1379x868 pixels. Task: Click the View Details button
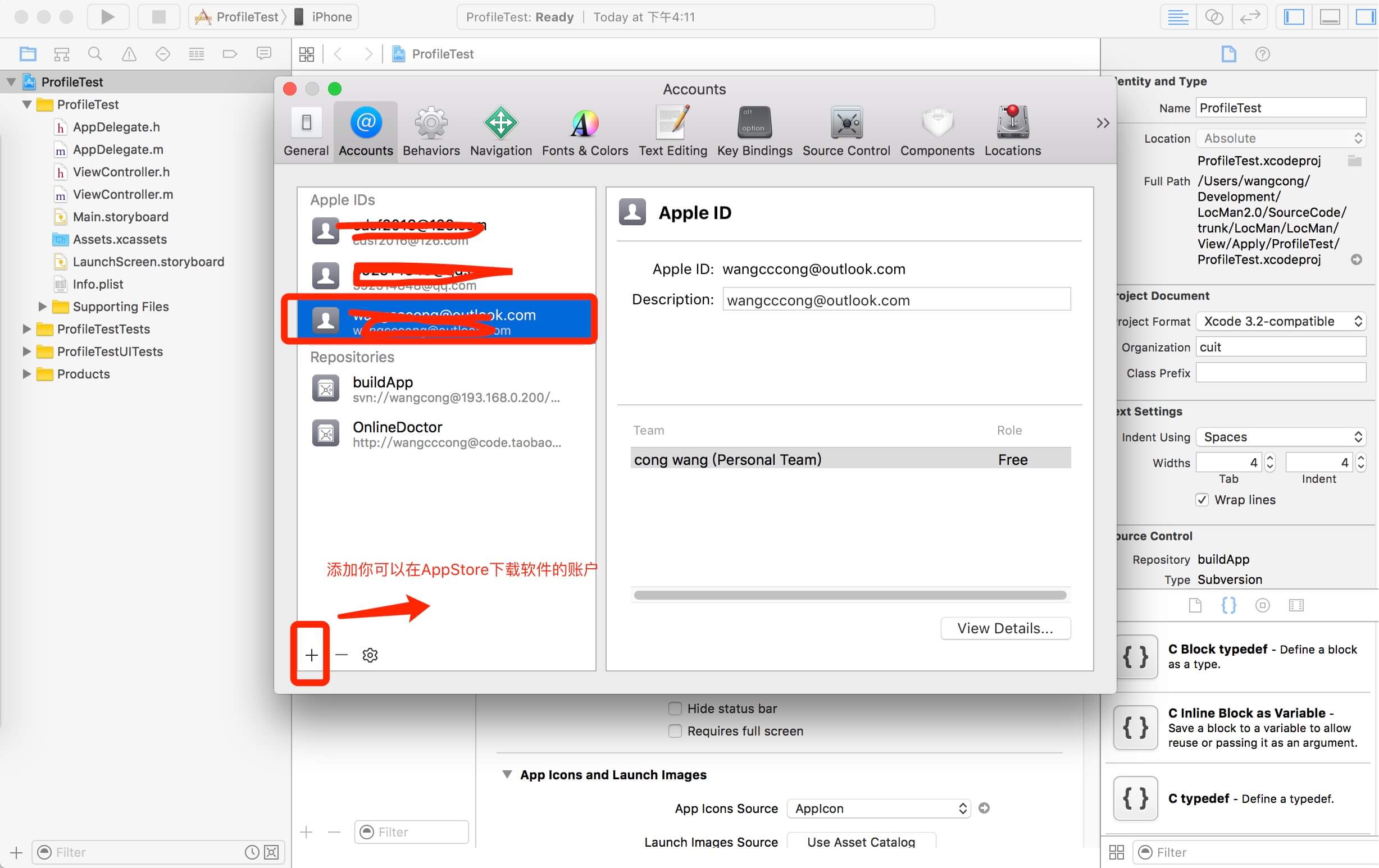click(x=1004, y=629)
